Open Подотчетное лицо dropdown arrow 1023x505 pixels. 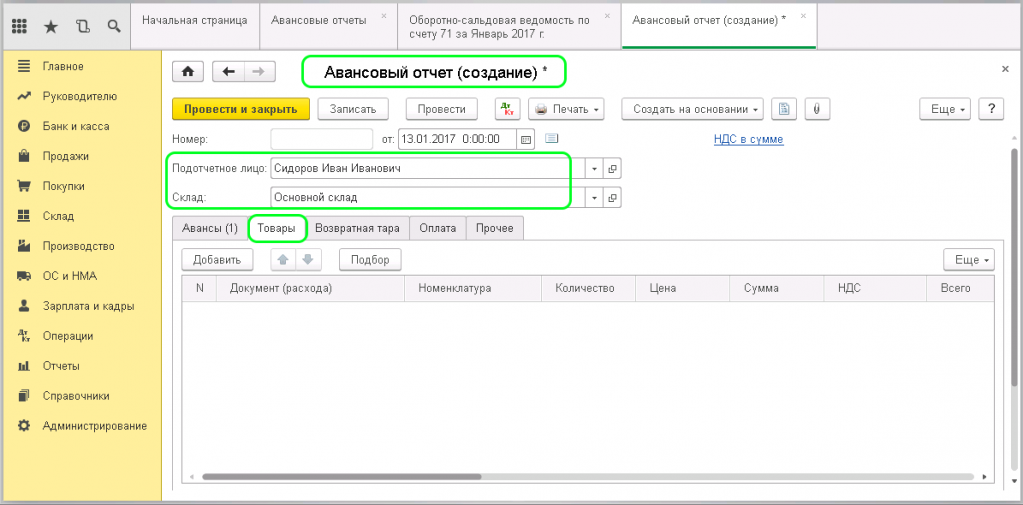[x=594, y=168]
